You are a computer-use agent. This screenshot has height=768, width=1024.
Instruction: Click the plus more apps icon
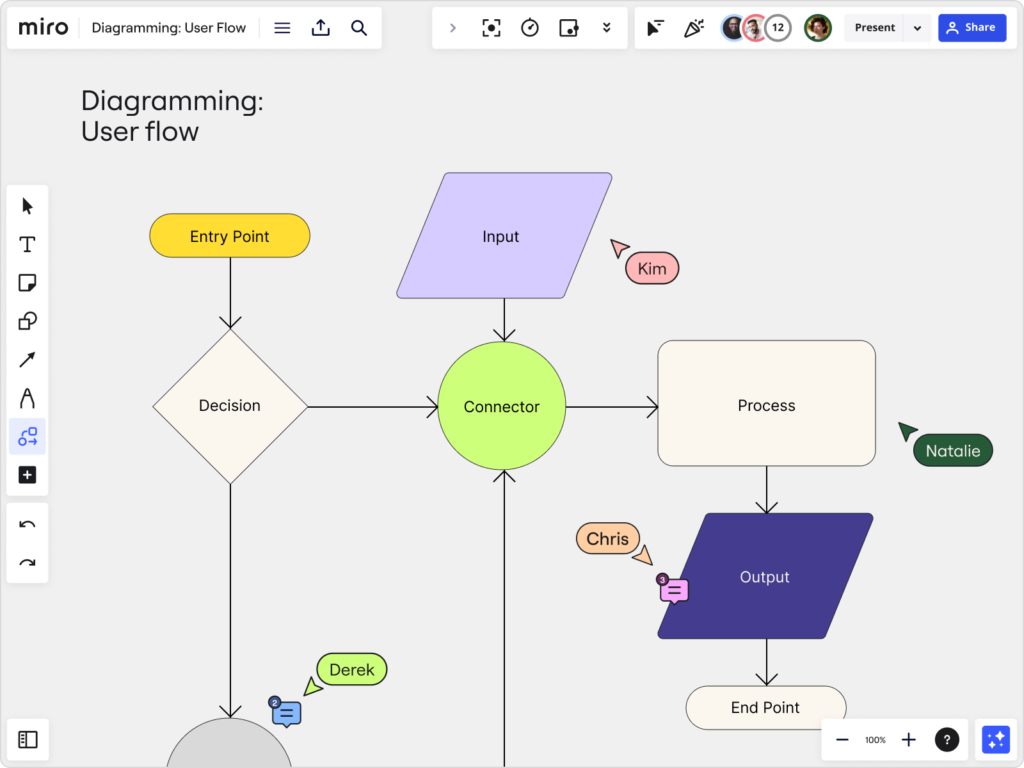point(27,475)
